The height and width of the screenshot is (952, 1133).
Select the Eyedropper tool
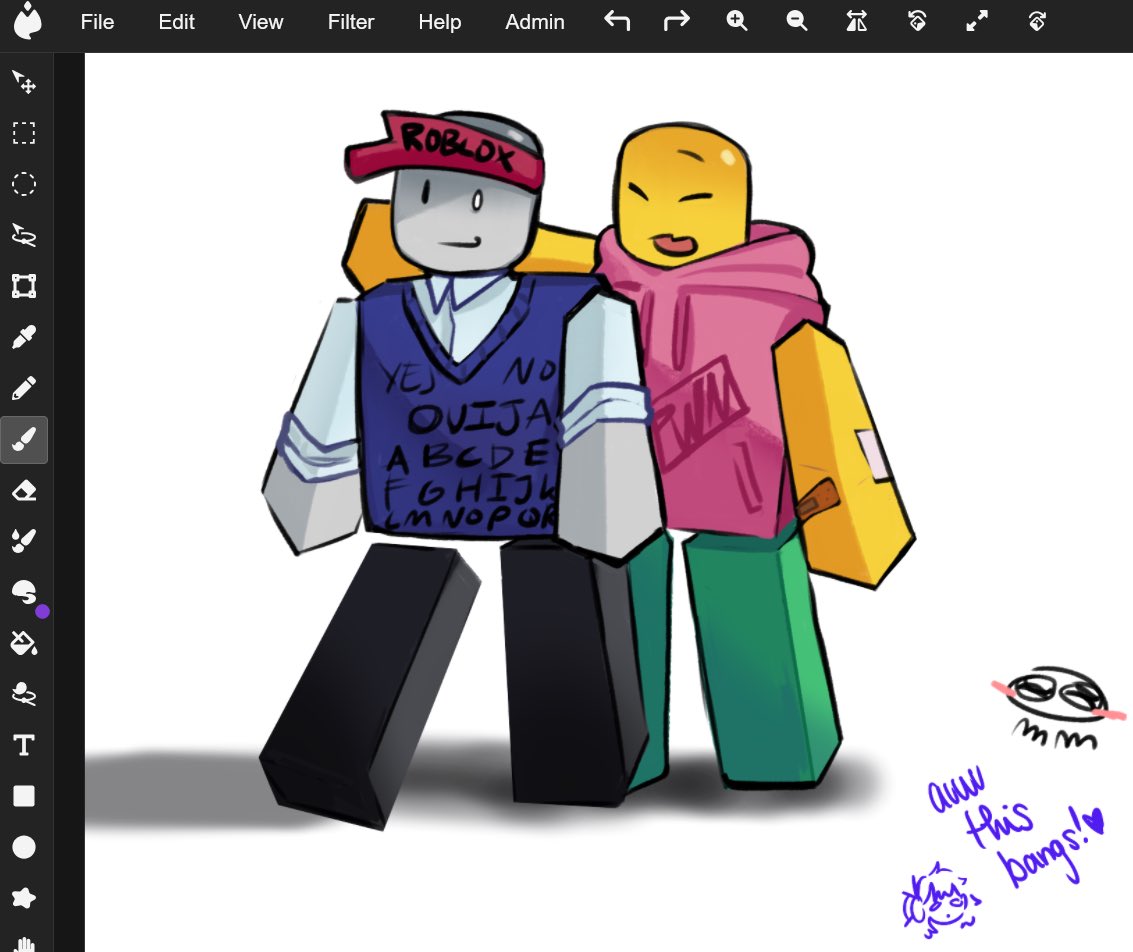pos(24,337)
